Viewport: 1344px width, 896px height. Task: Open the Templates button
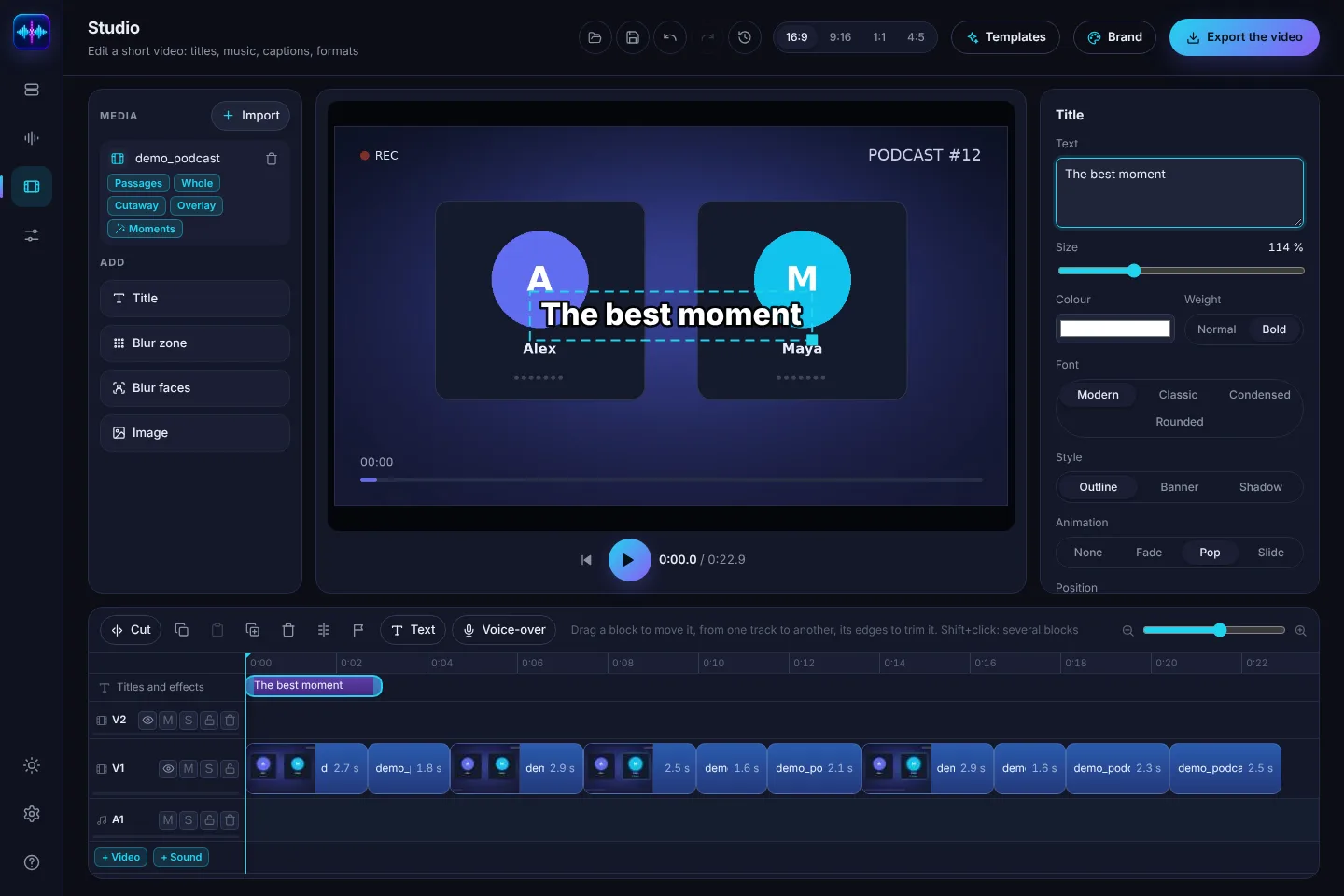pos(1005,37)
